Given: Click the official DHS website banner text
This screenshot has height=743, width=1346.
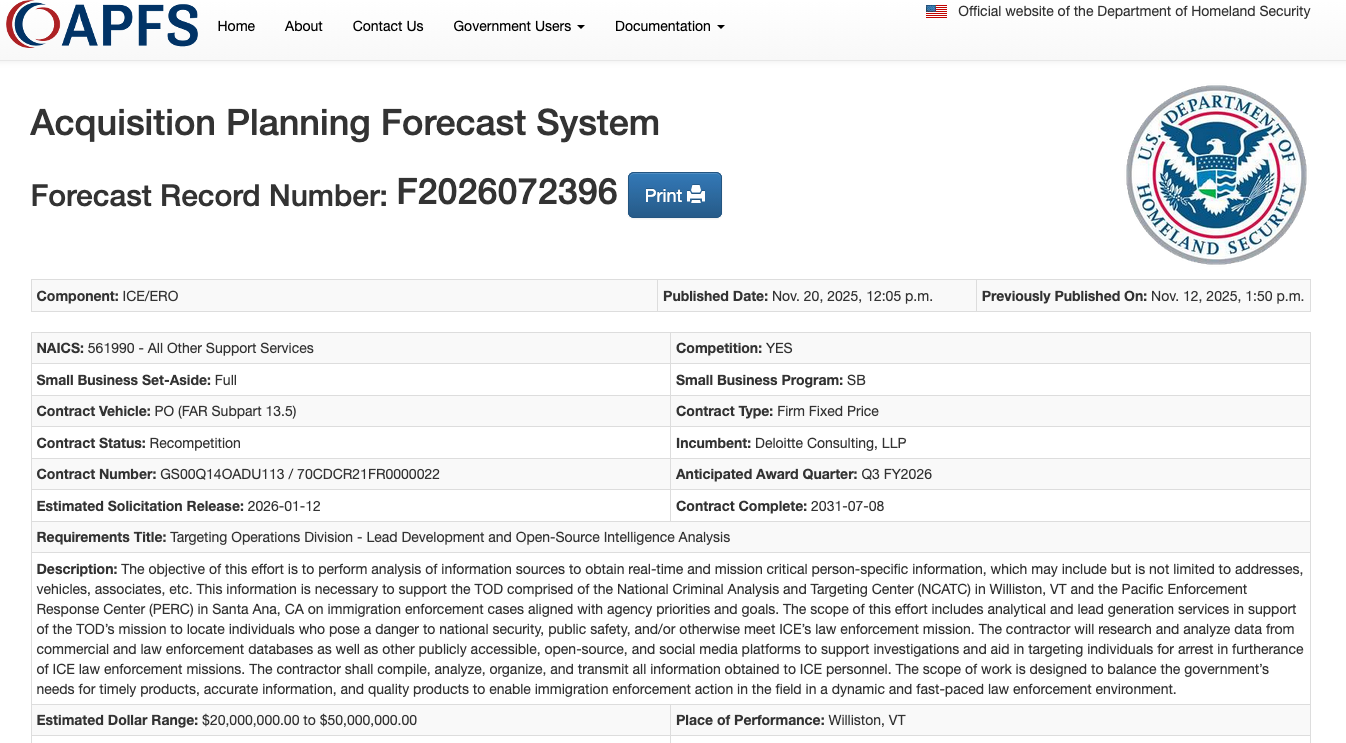Looking at the screenshot, I should 1133,11.
